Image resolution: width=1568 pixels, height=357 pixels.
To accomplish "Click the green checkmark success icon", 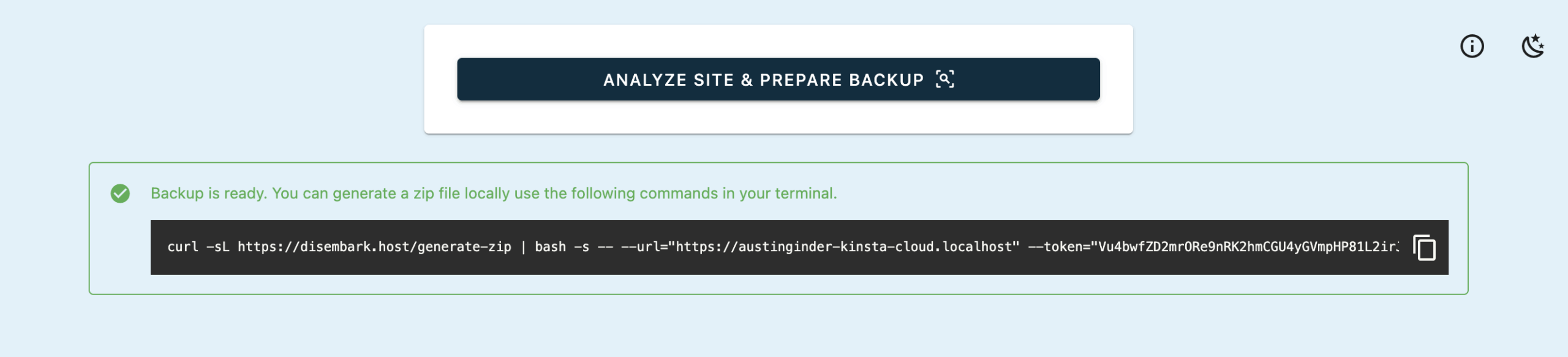I will point(120,194).
